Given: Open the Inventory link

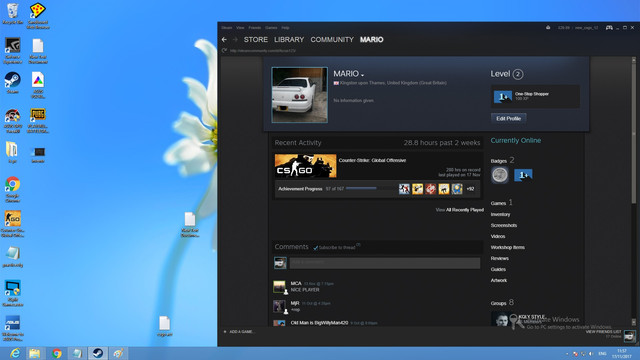Looking at the screenshot, I should tap(500, 214).
